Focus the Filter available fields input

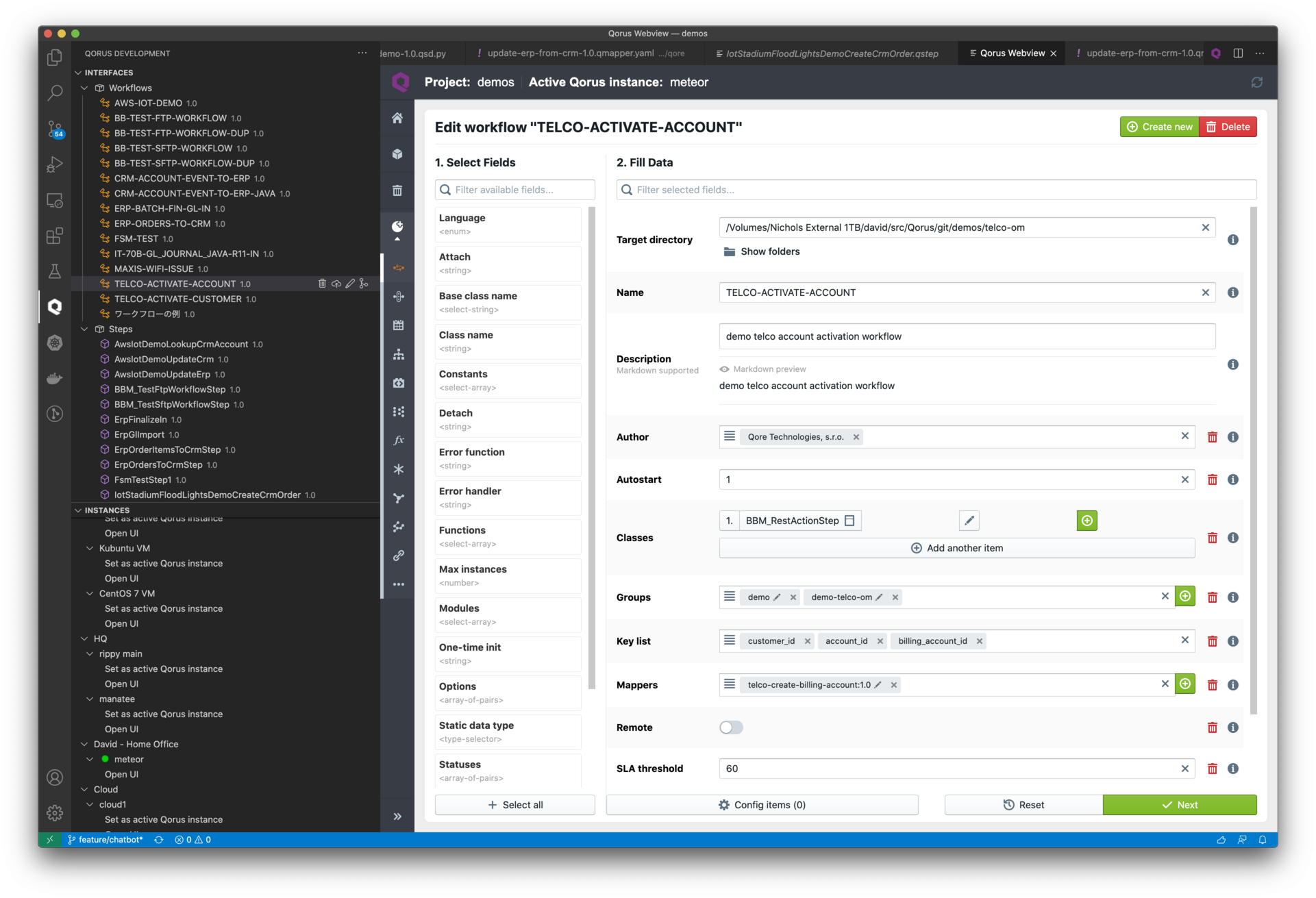tap(515, 190)
